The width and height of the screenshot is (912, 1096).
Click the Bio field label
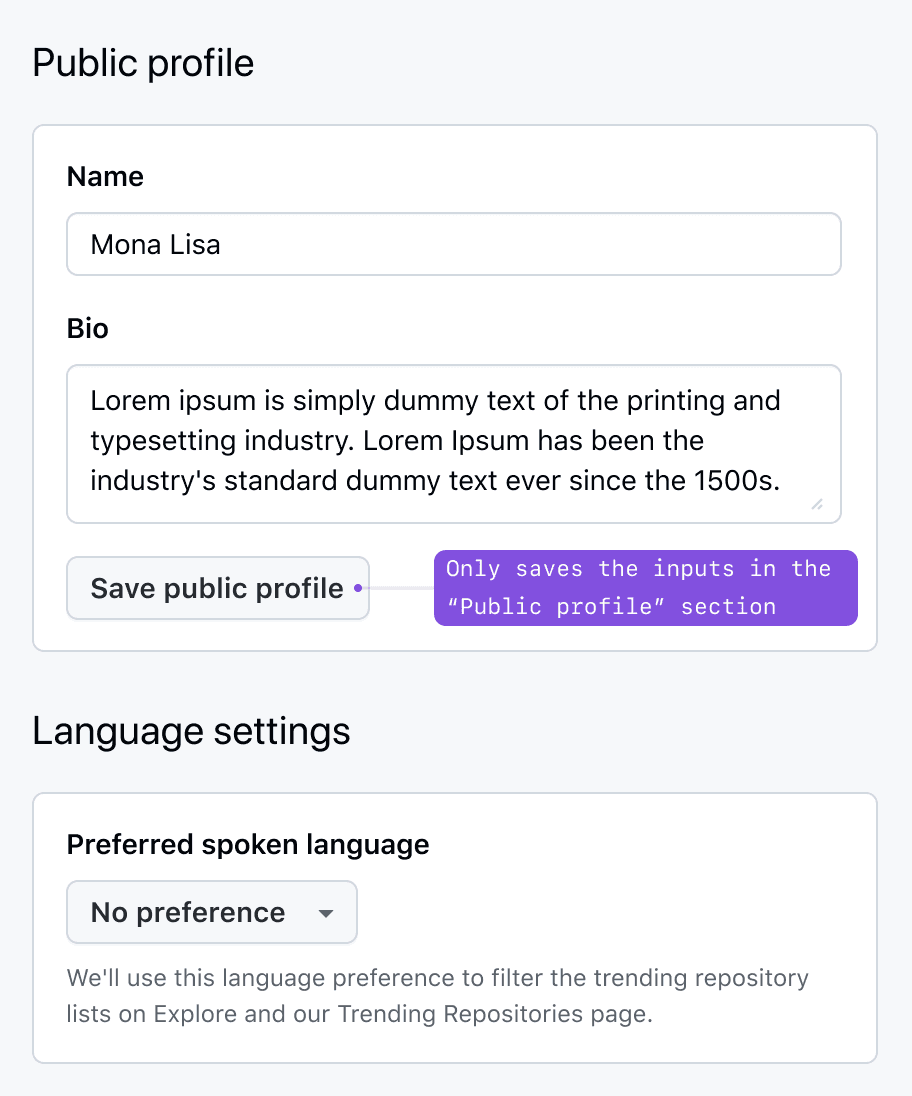click(87, 329)
